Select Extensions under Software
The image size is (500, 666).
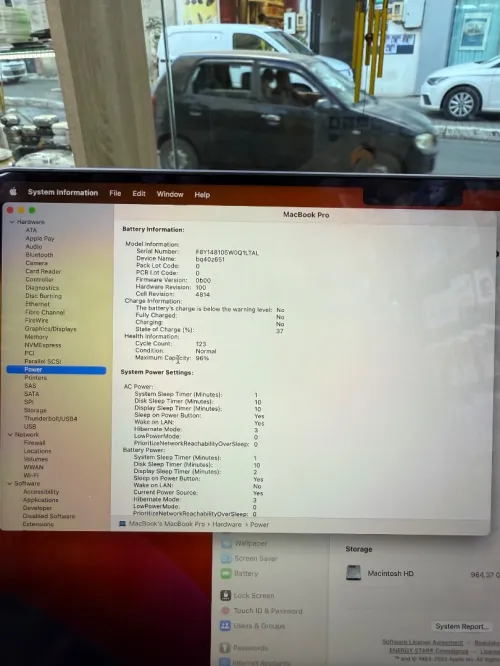click(38, 524)
